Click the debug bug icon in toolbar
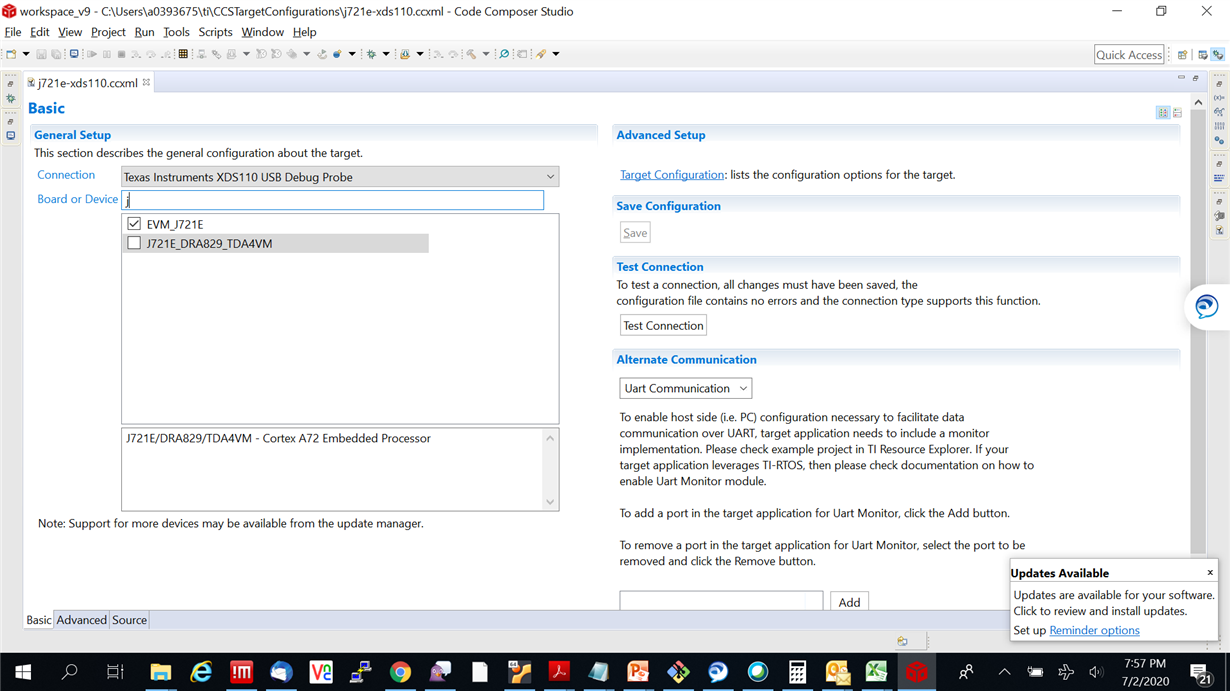This screenshot has width=1230, height=691. tap(371, 54)
